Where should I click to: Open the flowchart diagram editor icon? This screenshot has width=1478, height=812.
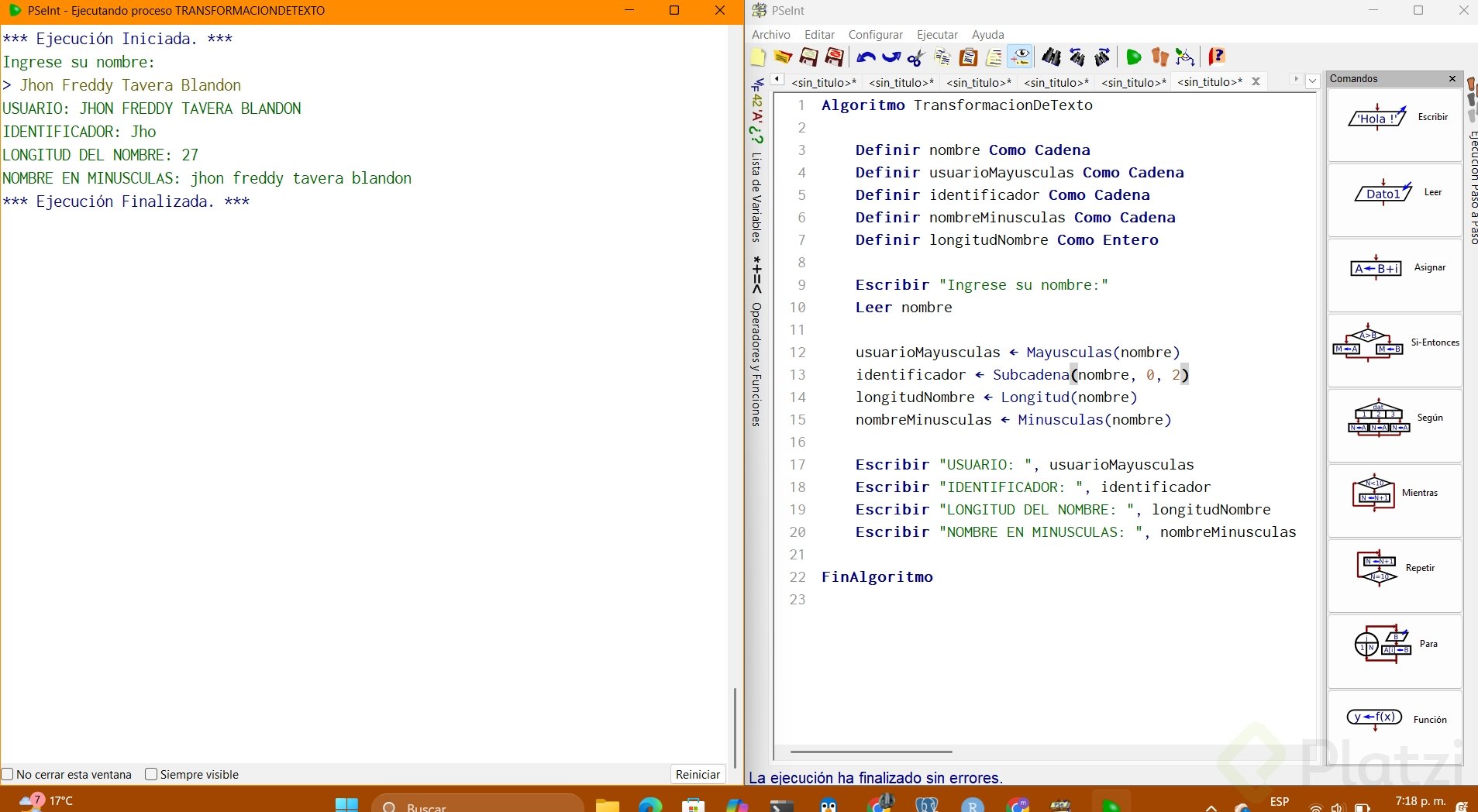point(1185,57)
